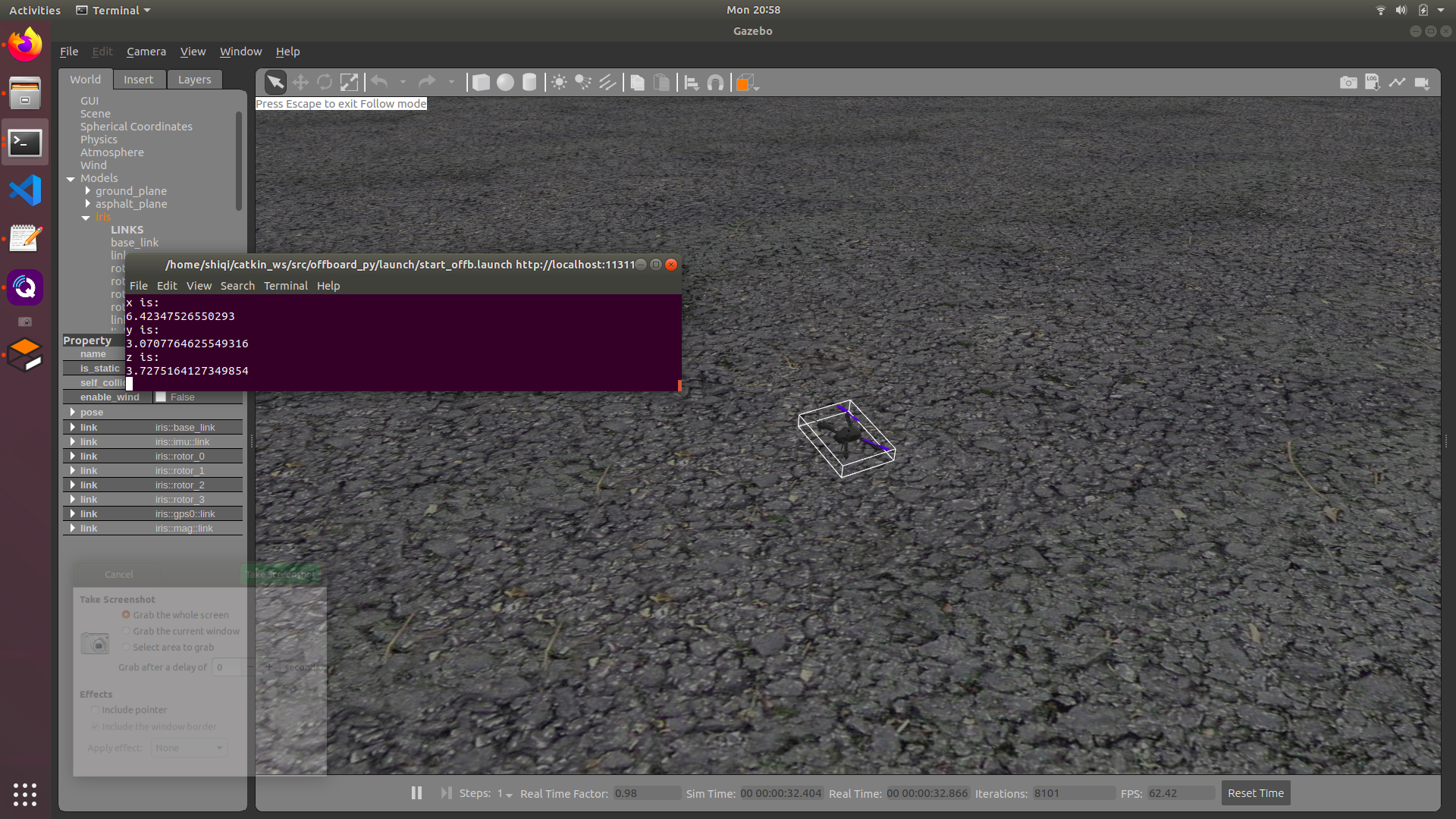Open Firefox from the dock
Image resolution: width=1456 pixels, height=819 pixels.
click(x=25, y=44)
